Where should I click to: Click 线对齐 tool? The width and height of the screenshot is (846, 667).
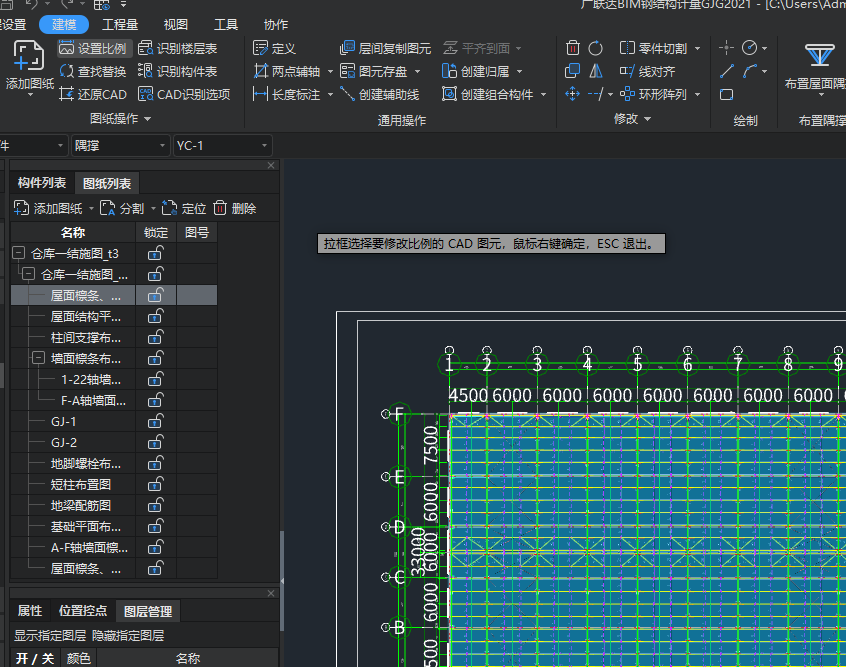point(647,71)
